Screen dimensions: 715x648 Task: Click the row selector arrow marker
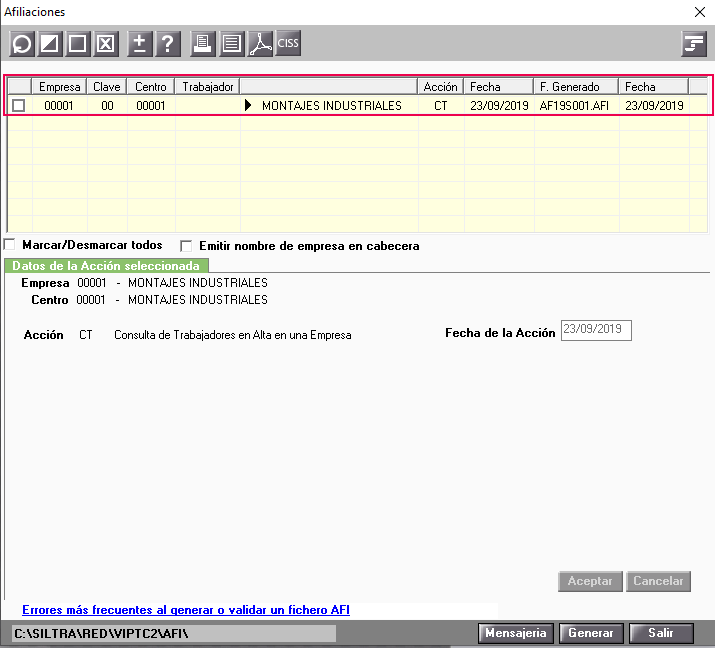click(248, 105)
